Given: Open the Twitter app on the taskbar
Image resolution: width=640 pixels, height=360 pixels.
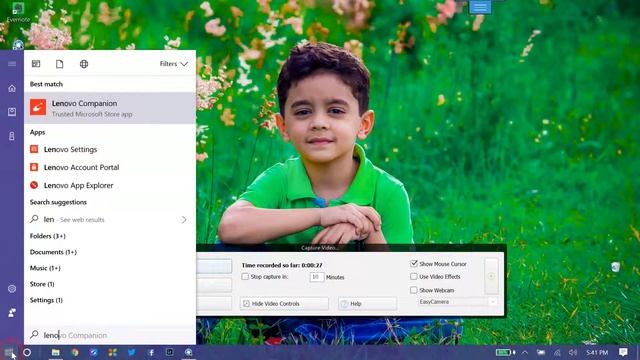Looking at the screenshot, I should point(131,352).
